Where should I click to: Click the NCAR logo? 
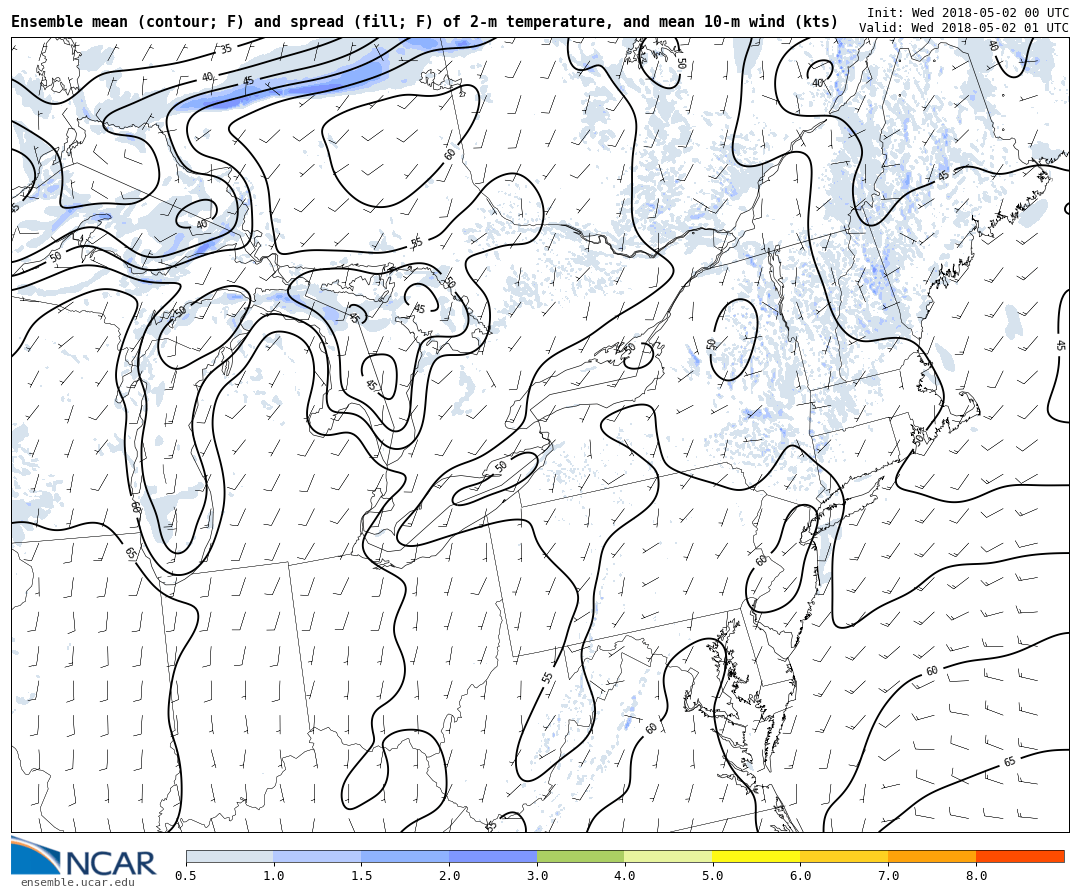pyautogui.click(x=84, y=856)
